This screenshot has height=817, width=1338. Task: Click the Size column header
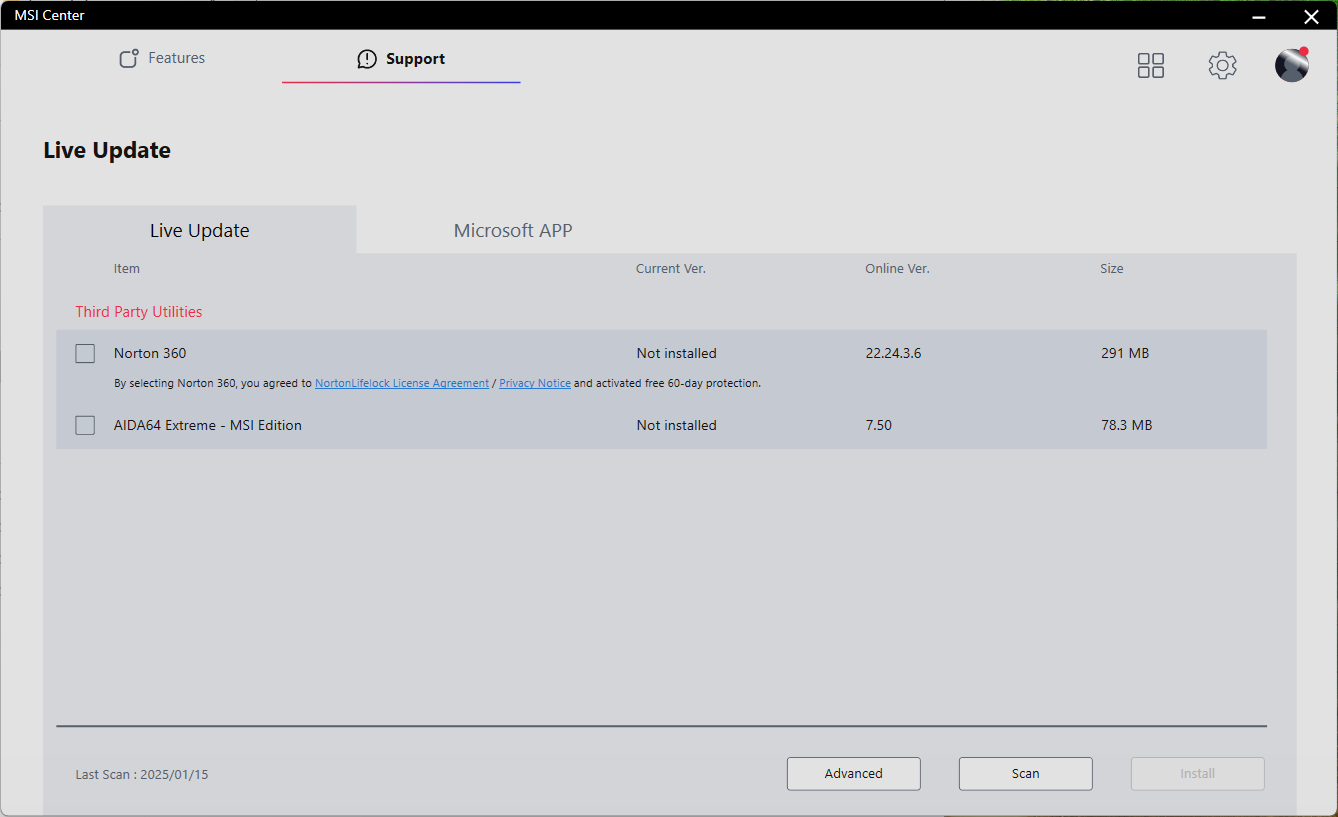coord(1112,268)
